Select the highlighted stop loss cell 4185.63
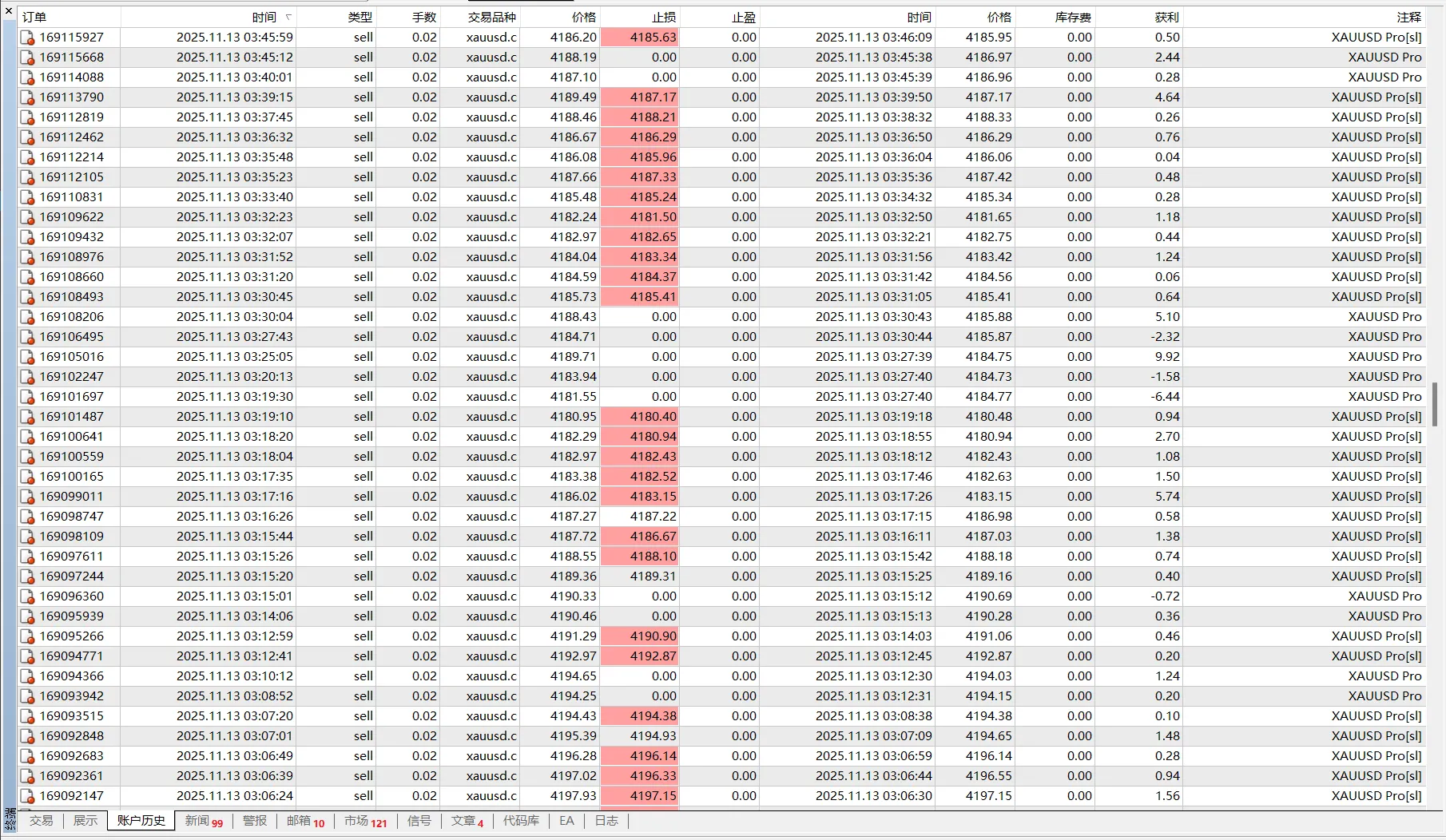The width and height of the screenshot is (1446, 840). 640,38
